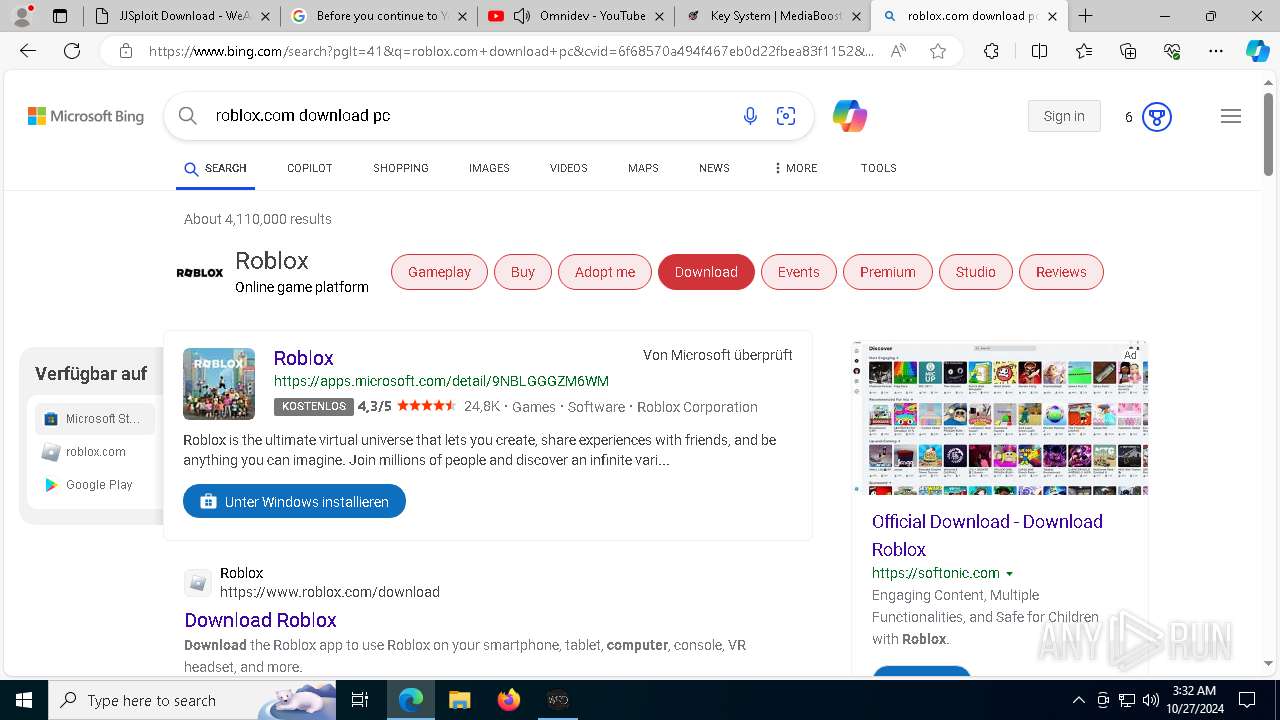Open Microsoft Rewards trophy icon
The width and height of the screenshot is (1280, 720).
pos(1156,117)
